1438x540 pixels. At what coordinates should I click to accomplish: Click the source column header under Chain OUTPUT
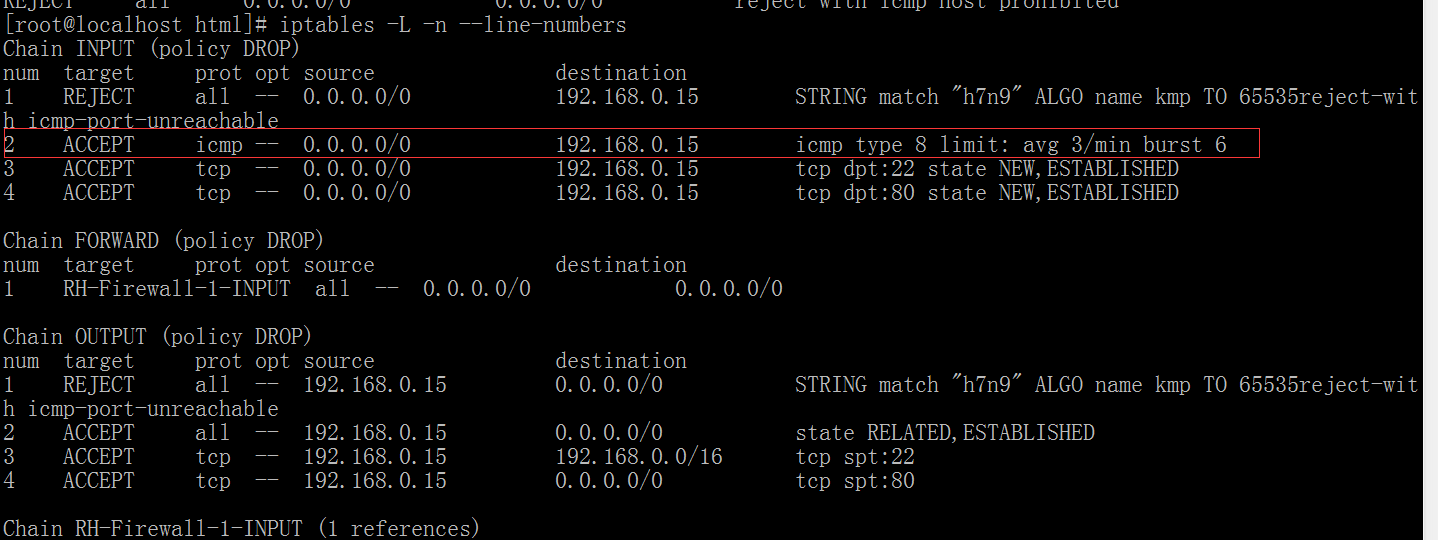tap(338, 361)
